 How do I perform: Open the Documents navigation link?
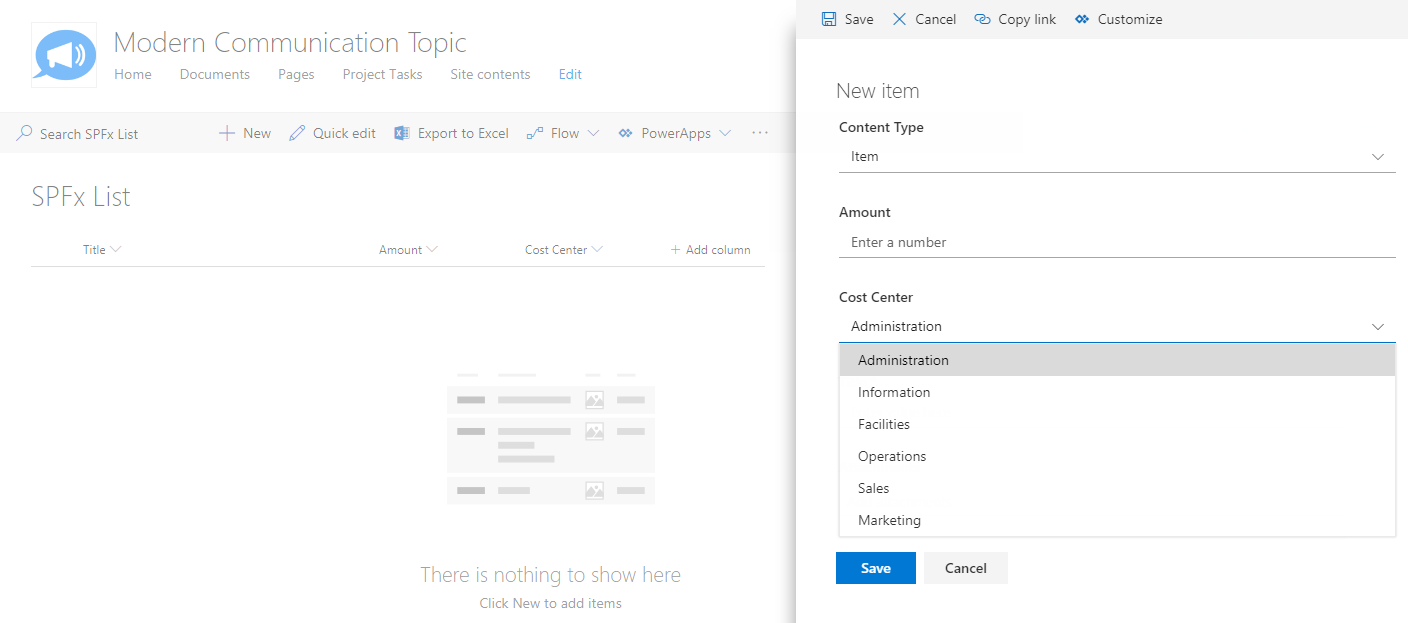tap(215, 74)
